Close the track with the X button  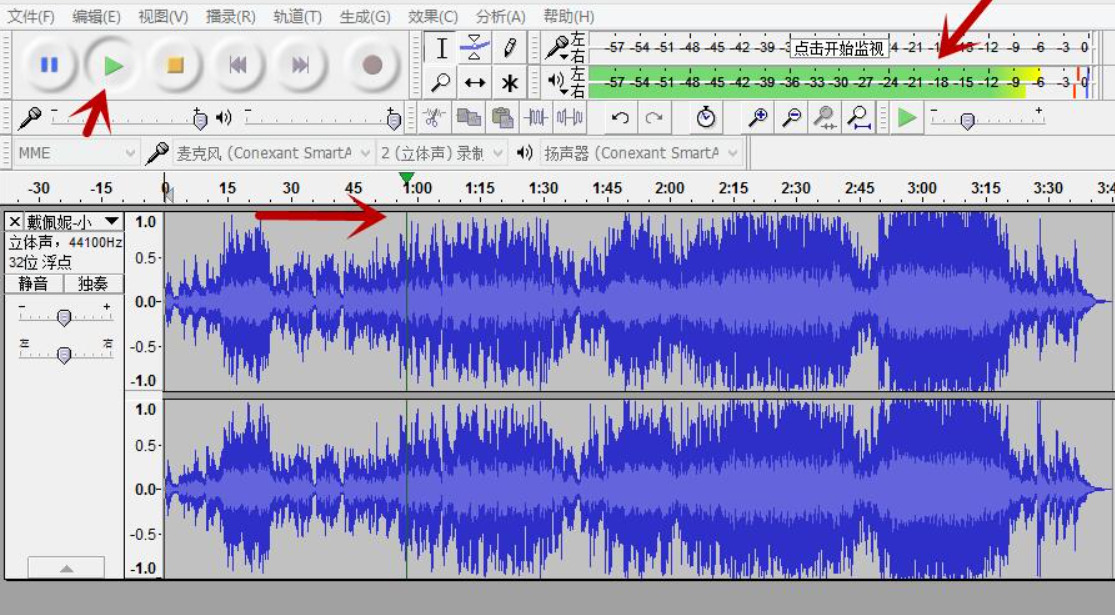click(x=15, y=221)
